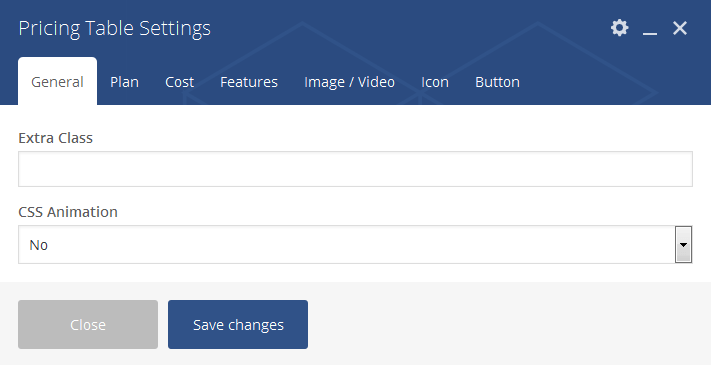
Task: Open the gear settings icon in header
Action: coord(619,28)
